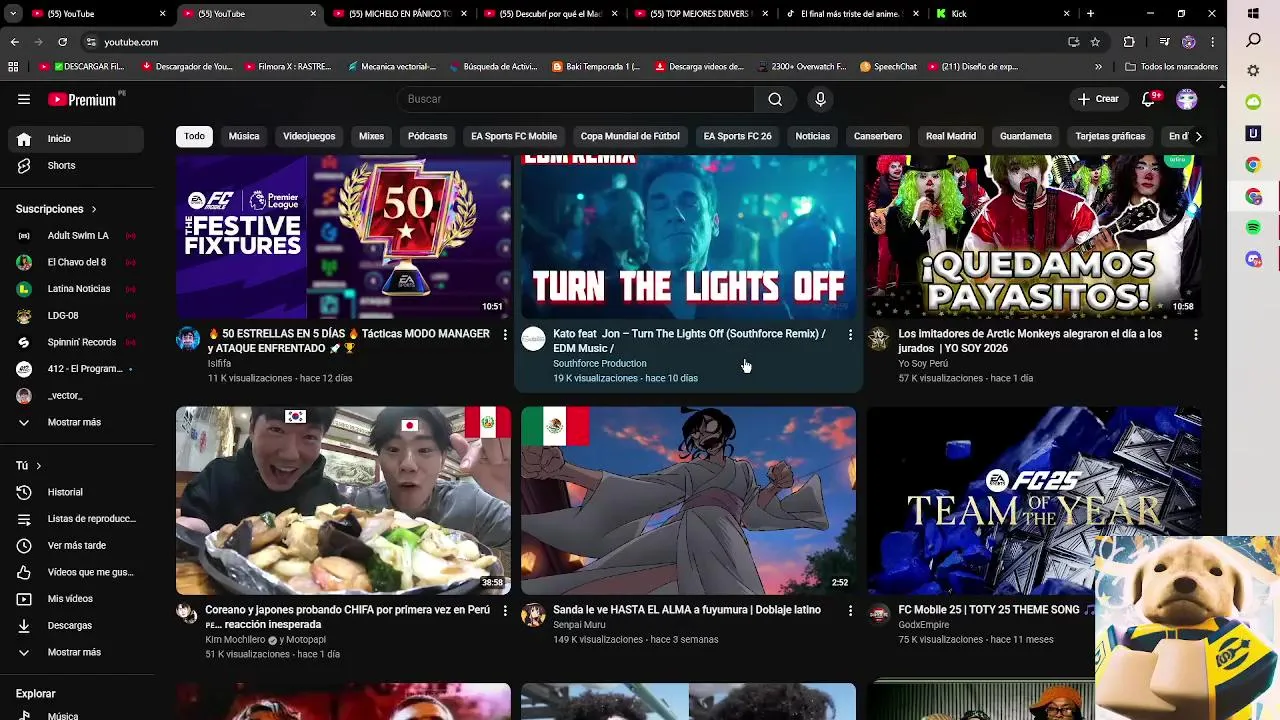Click the Spotify icon in the taskbar
Image resolution: width=1280 pixels, height=720 pixels.
[x=1253, y=228]
